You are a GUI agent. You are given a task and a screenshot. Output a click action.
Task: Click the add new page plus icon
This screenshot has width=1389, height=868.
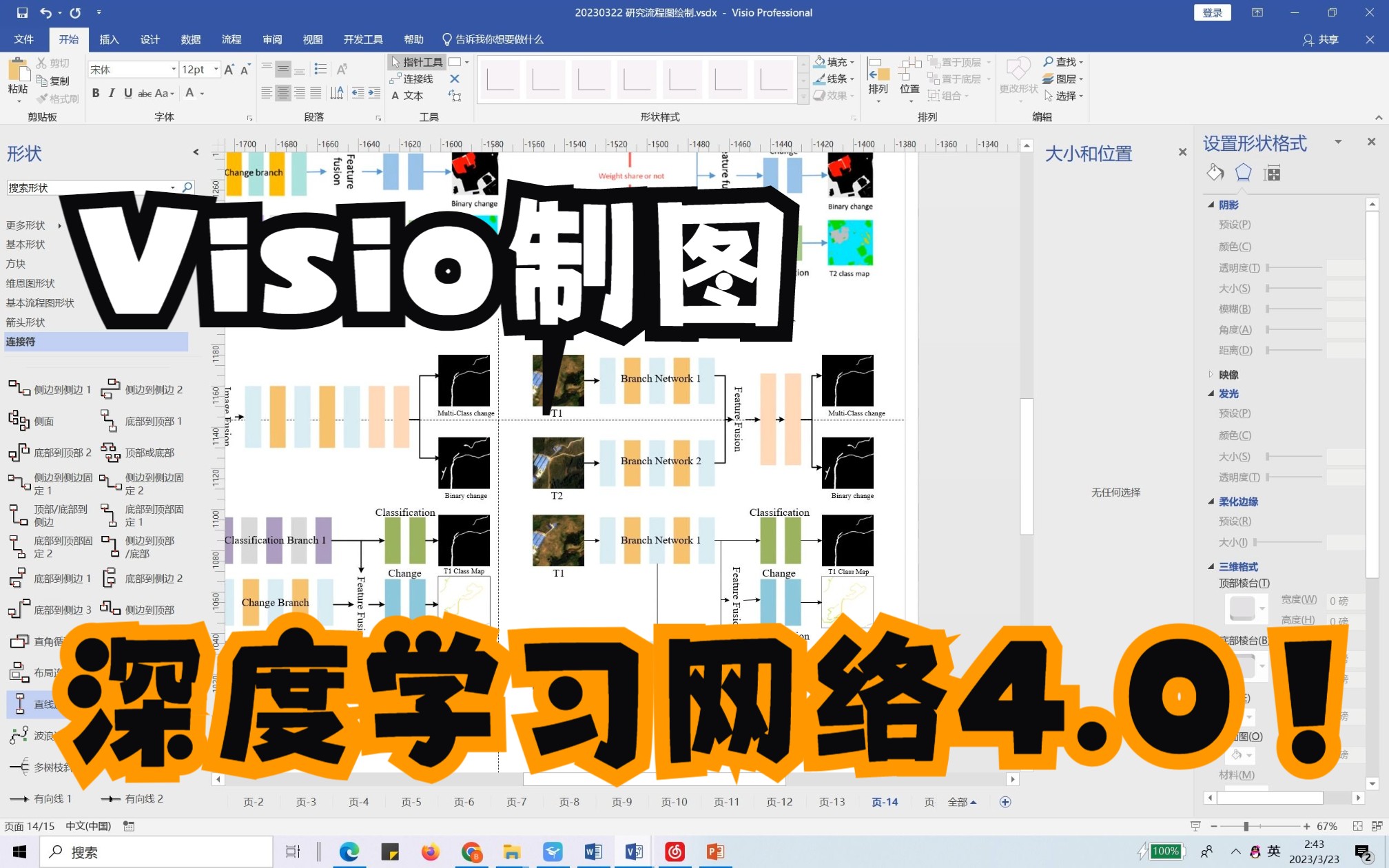click(x=1005, y=802)
